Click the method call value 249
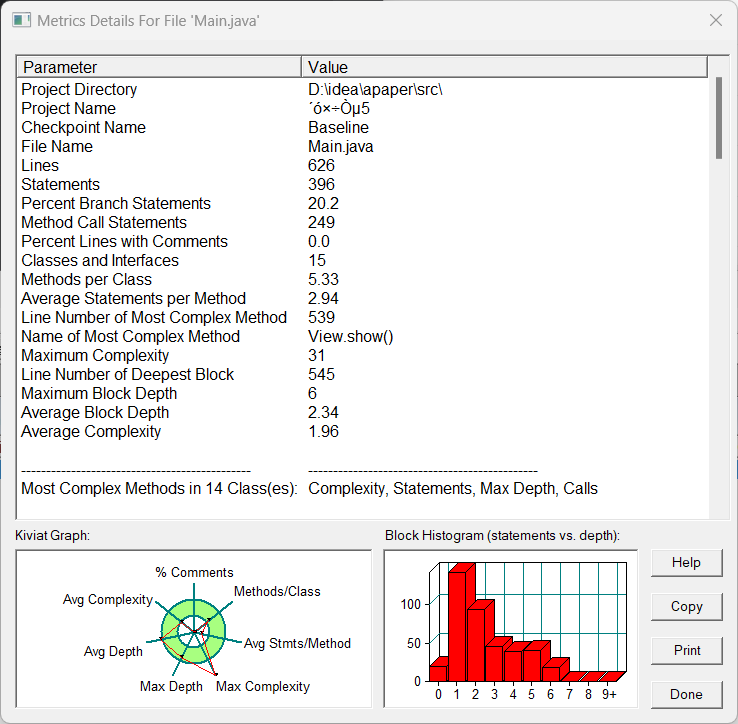This screenshot has height=724, width=738. [321, 222]
